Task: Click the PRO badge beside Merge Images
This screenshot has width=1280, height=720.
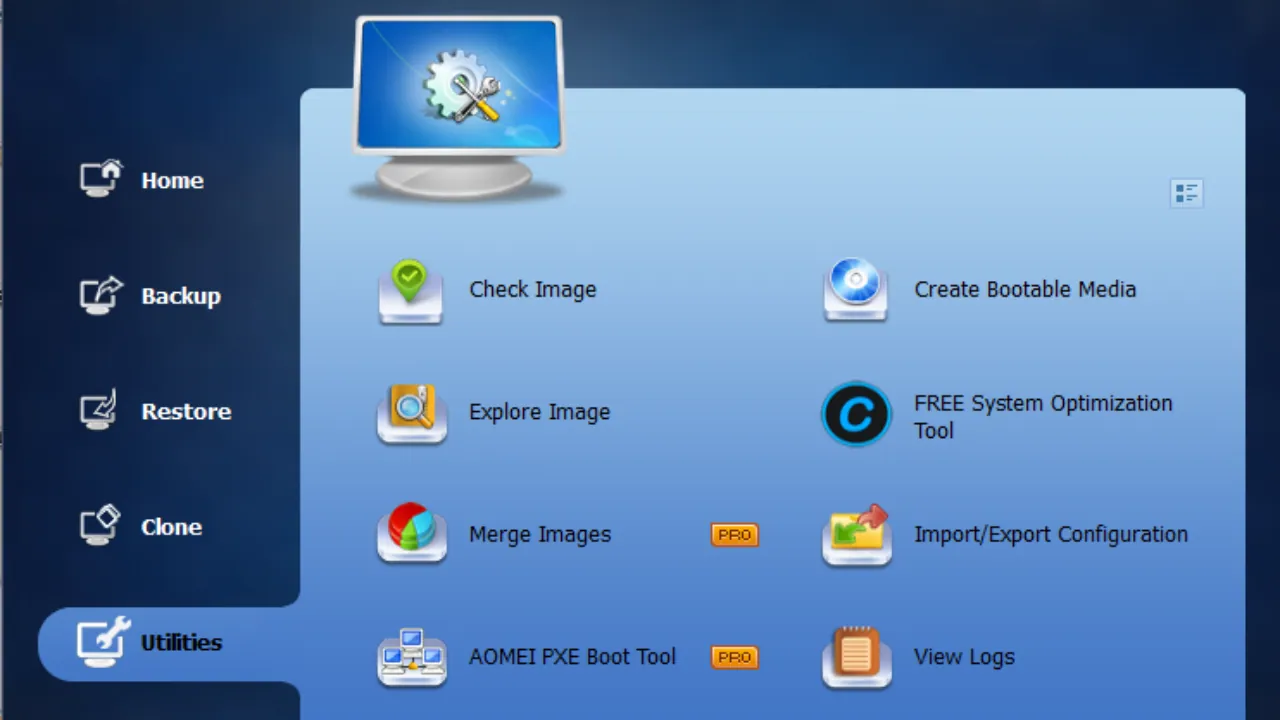Action: pyautogui.click(x=735, y=535)
